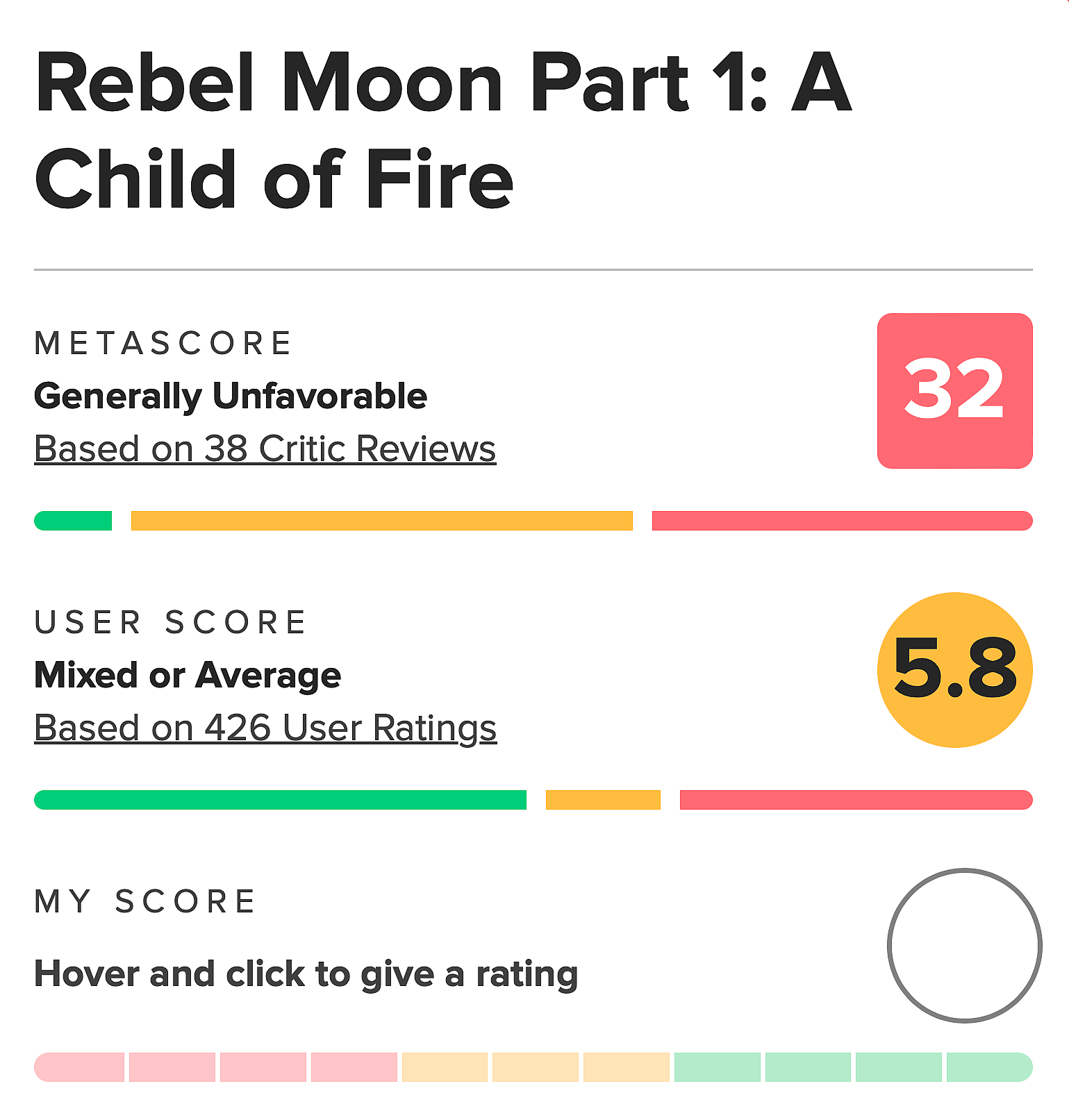The width and height of the screenshot is (1069, 1120).
Task: Click the USER SCORE section label
Action: 170,621
